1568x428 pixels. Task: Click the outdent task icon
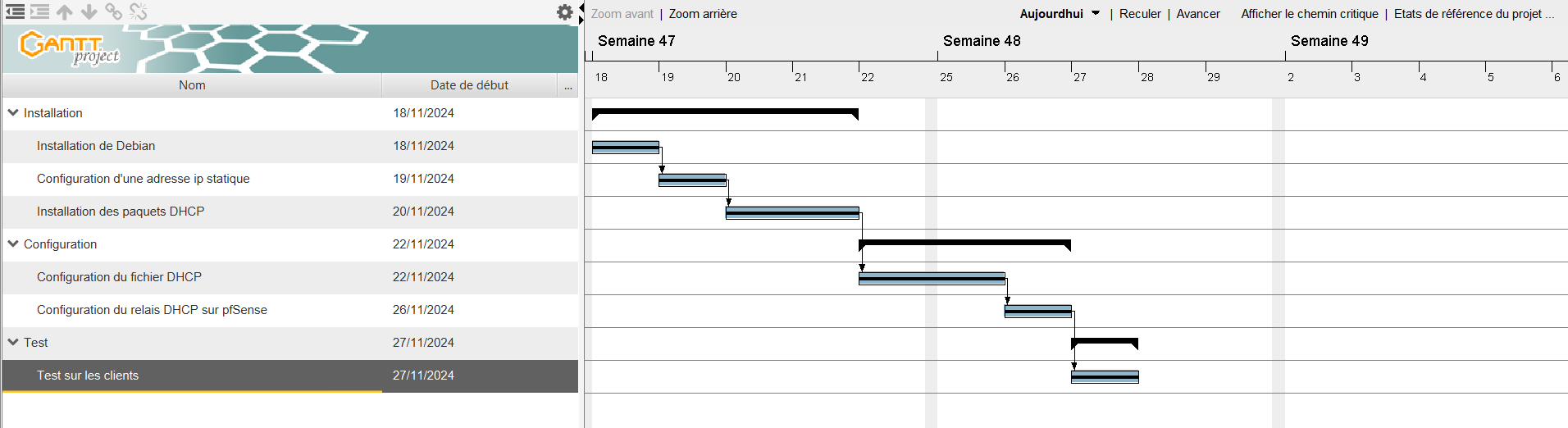coord(16,11)
